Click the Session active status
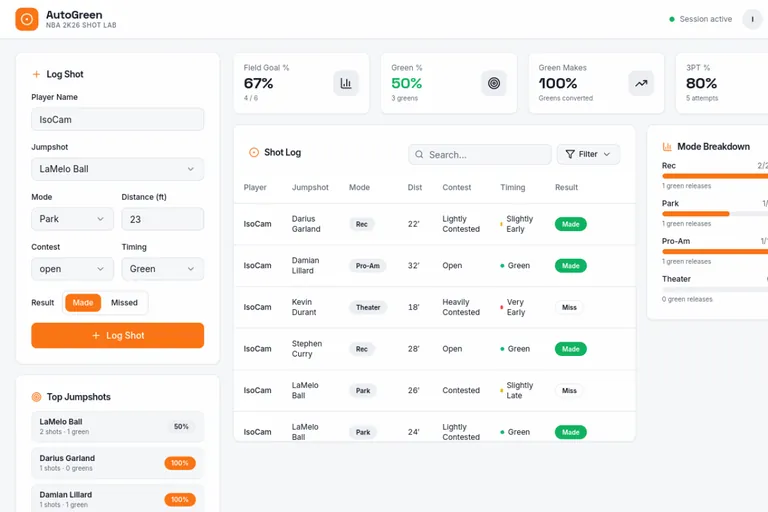Screen dimensions: 768x512 click(700, 19)
